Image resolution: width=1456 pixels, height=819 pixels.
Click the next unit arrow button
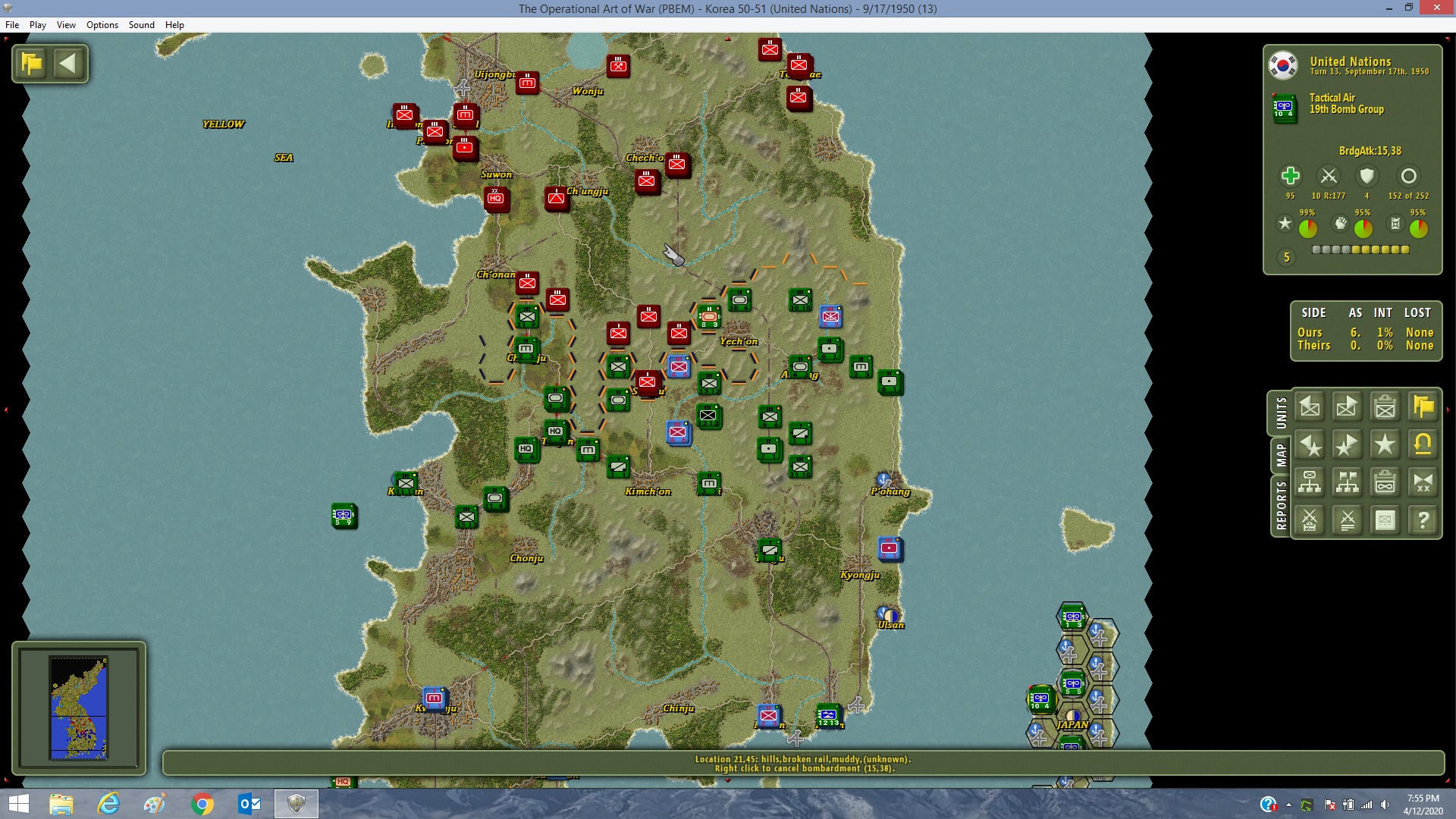(x=1348, y=407)
